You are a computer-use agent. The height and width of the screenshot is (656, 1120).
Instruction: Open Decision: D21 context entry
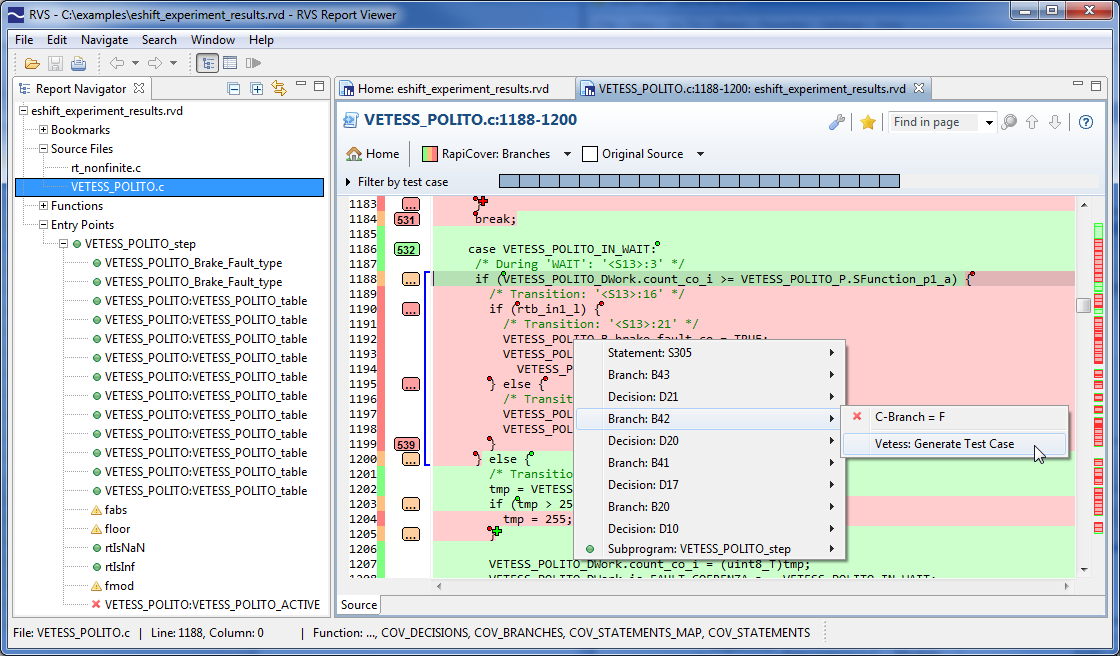(709, 397)
